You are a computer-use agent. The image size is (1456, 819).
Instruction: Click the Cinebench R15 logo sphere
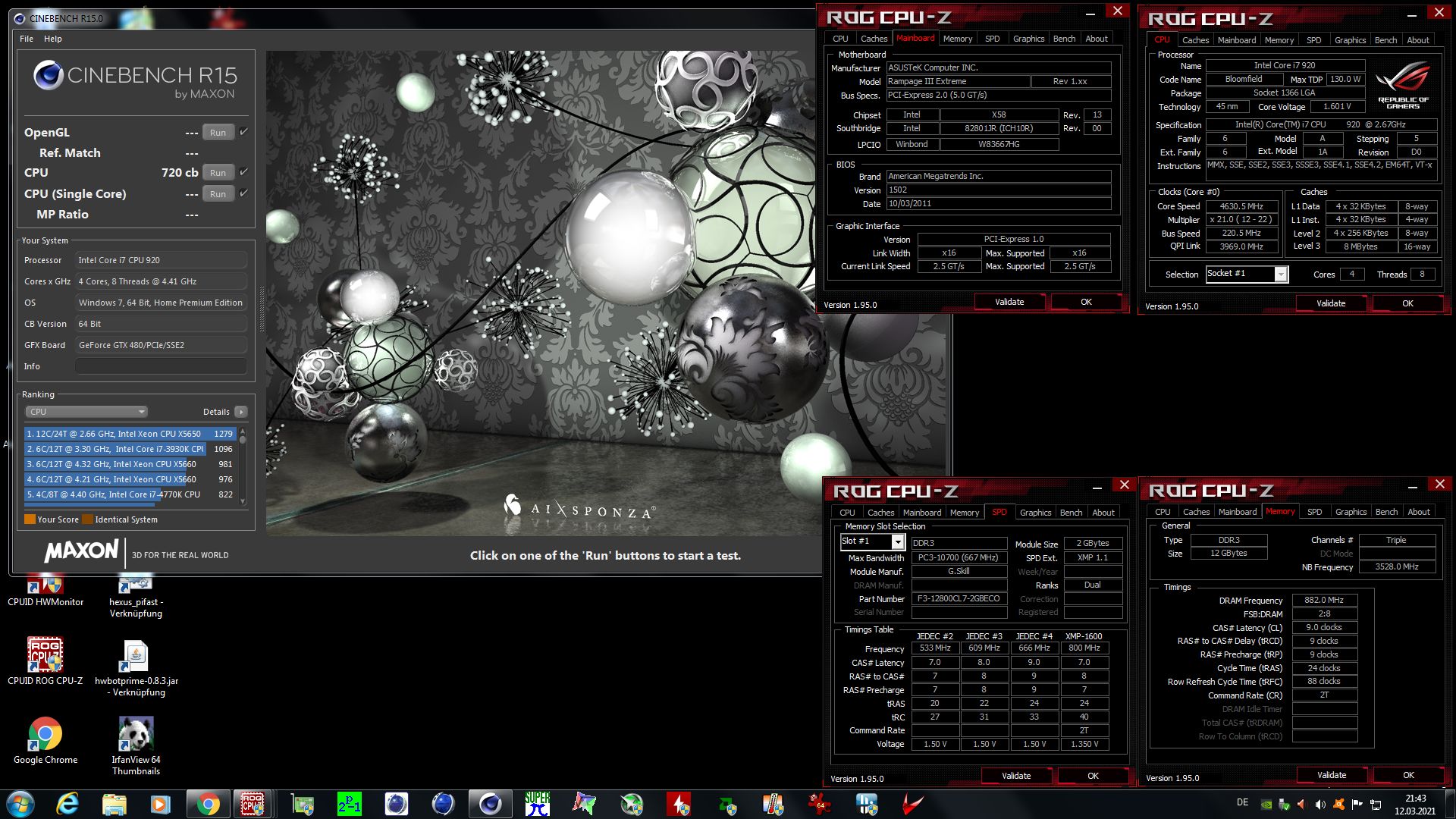48,74
